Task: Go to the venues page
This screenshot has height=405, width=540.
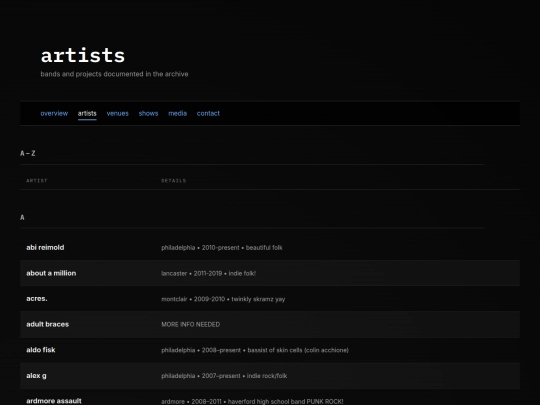Action: 117,113
